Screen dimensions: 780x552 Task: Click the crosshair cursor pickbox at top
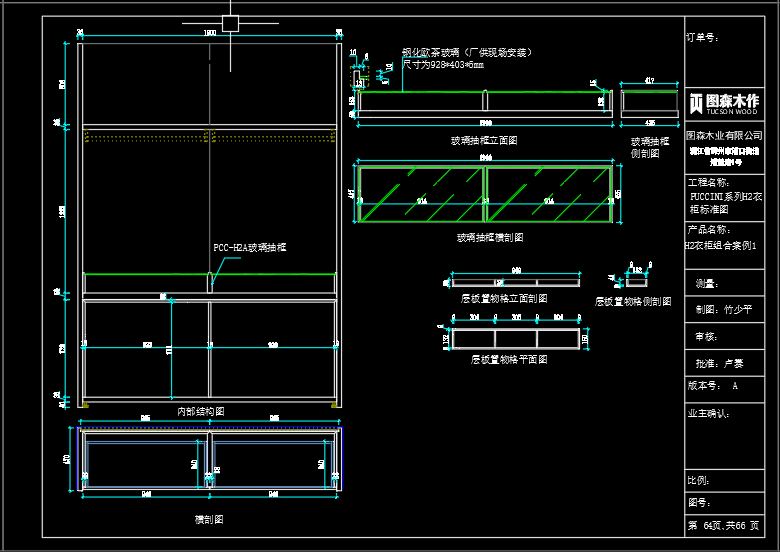coord(230,22)
